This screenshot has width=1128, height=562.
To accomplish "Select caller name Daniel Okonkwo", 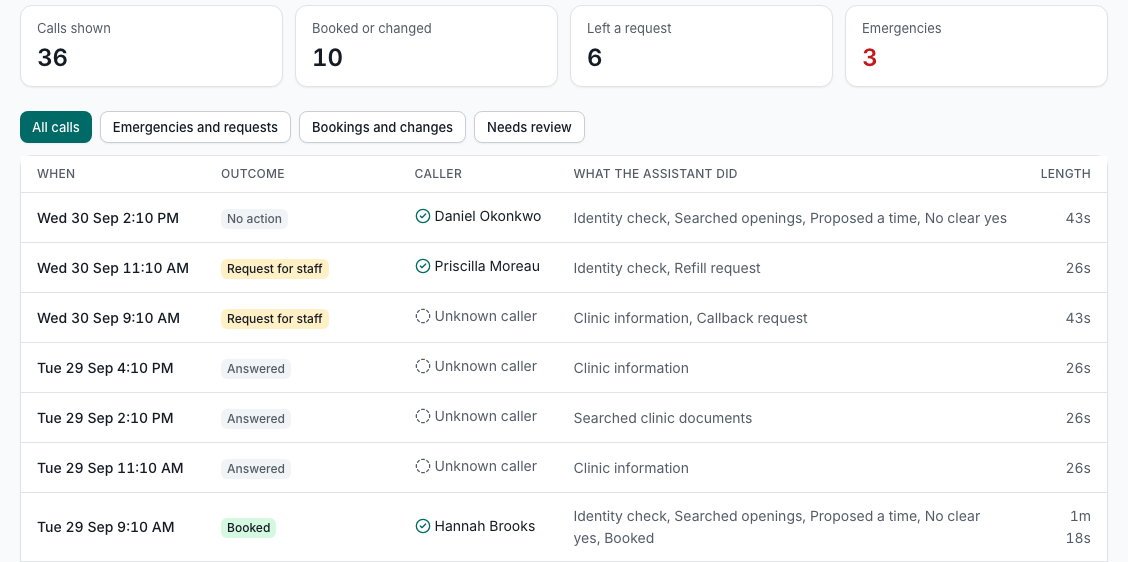I will coord(488,216).
